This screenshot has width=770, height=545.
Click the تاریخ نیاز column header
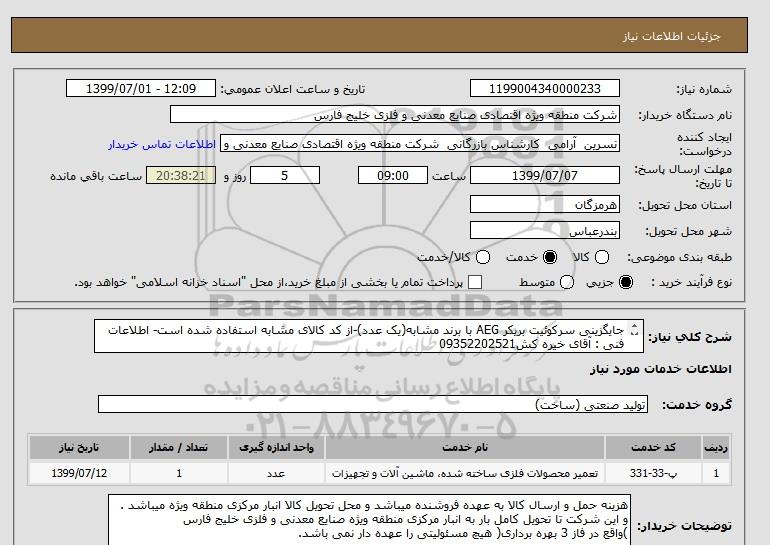tap(79, 447)
